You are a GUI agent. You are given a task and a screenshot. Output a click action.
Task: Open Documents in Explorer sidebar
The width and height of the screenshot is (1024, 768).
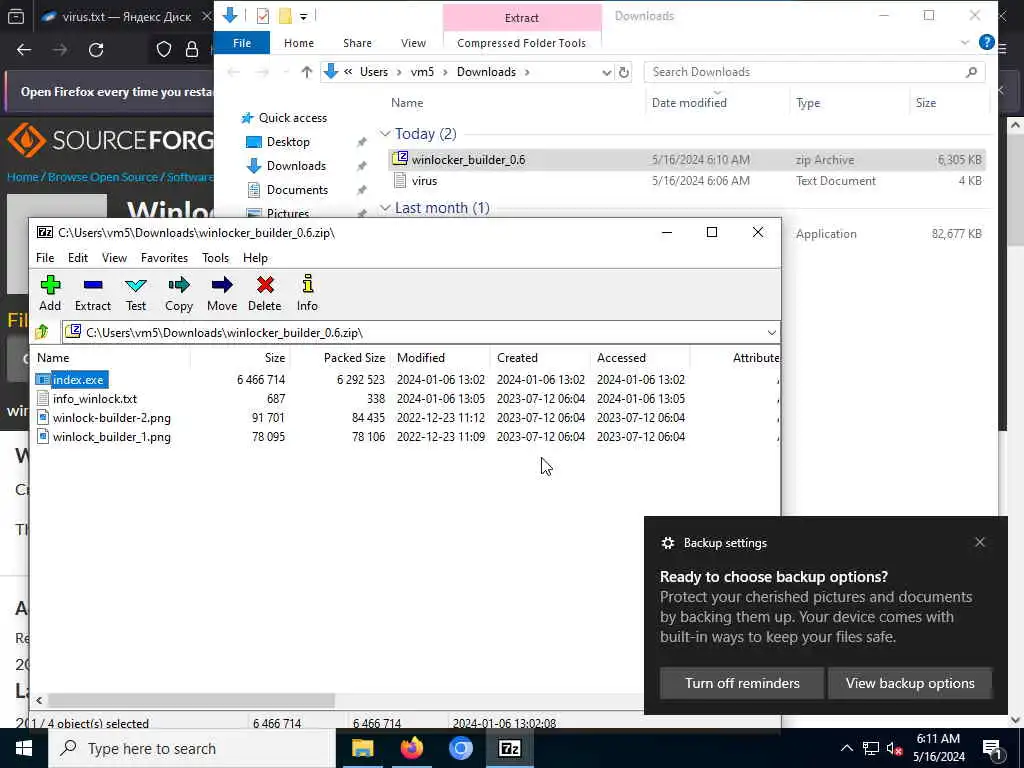pyautogui.click(x=297, y=190)
